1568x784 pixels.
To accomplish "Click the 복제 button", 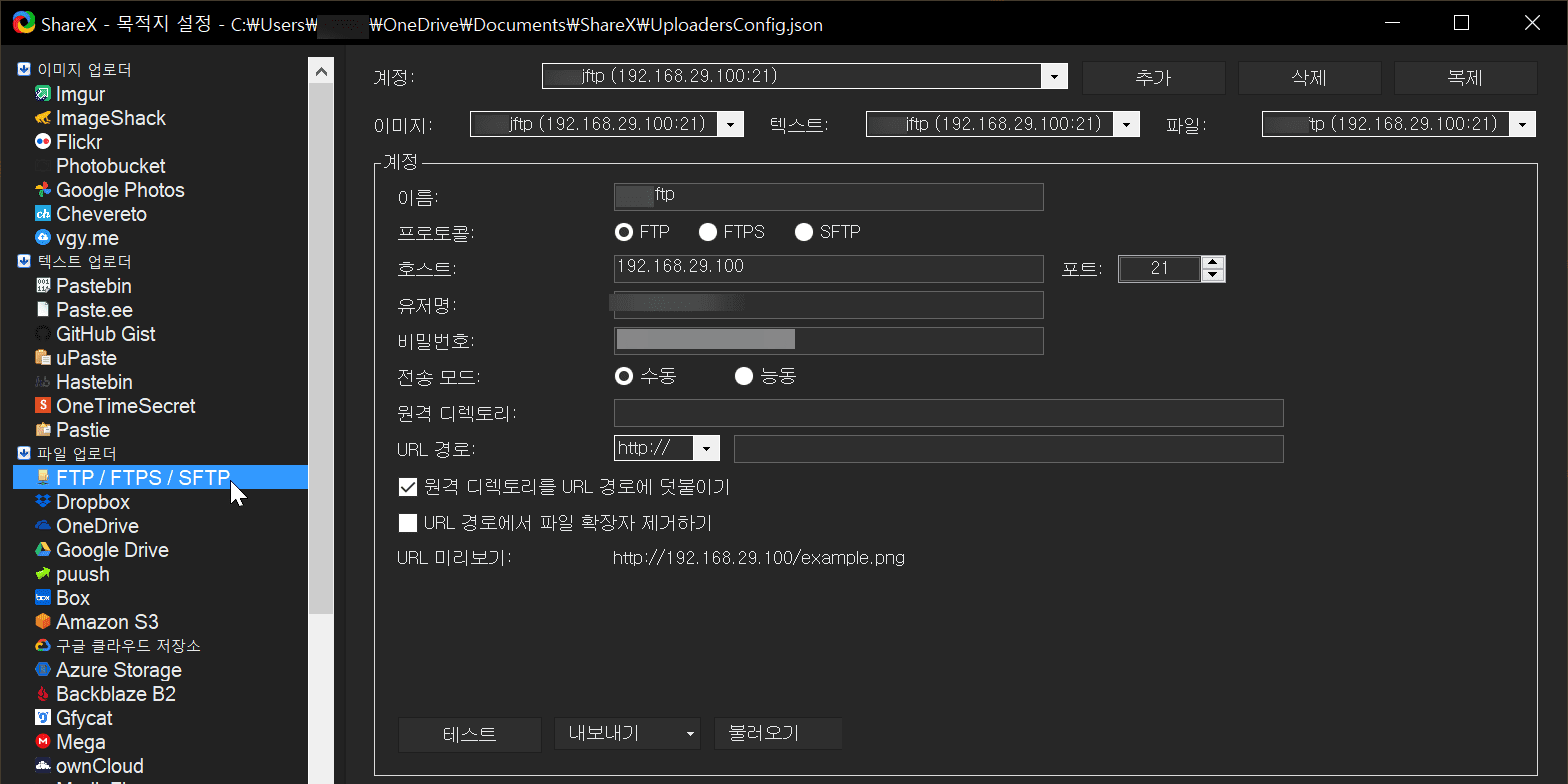I will coord(1465,78).
